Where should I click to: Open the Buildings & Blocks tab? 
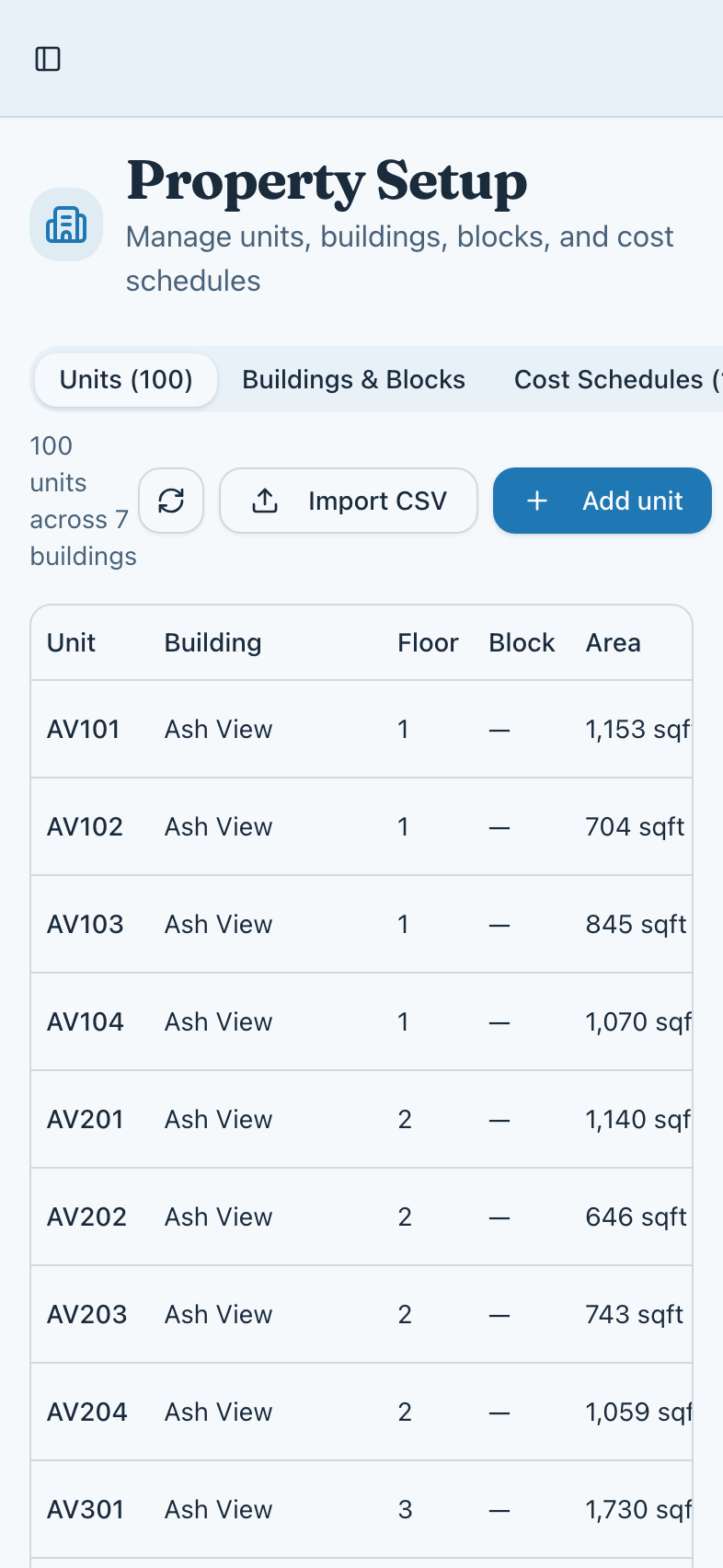pyautogui.click(x=353, y=380)
